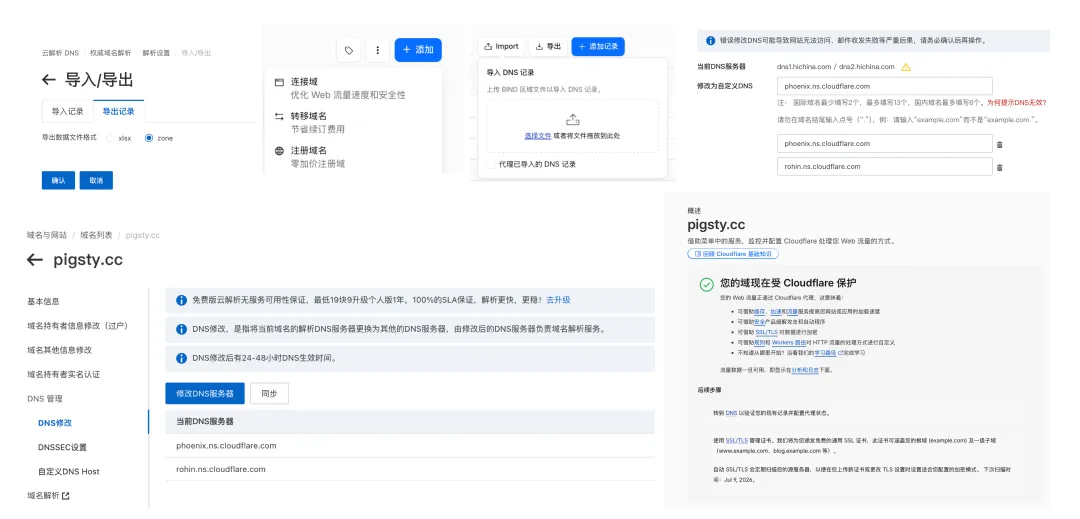Open the 权威域名解析 breadcrumb

[110, 53]
